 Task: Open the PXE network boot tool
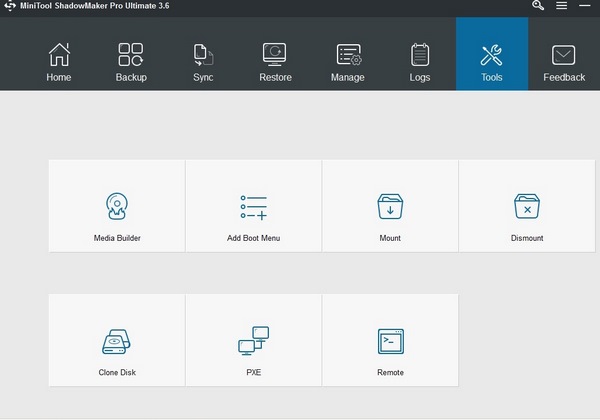click(254, 340)
